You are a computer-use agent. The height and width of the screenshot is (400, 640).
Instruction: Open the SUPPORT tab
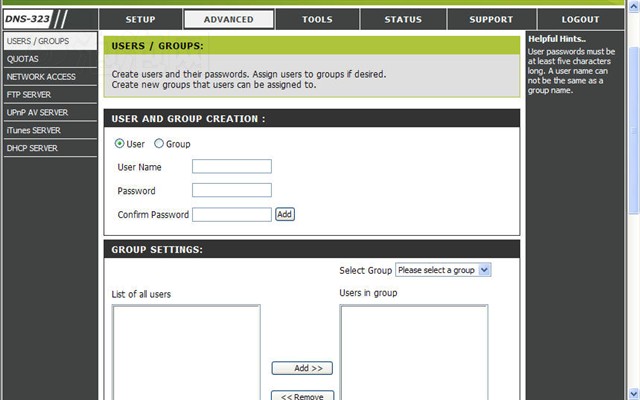point(491,19)
